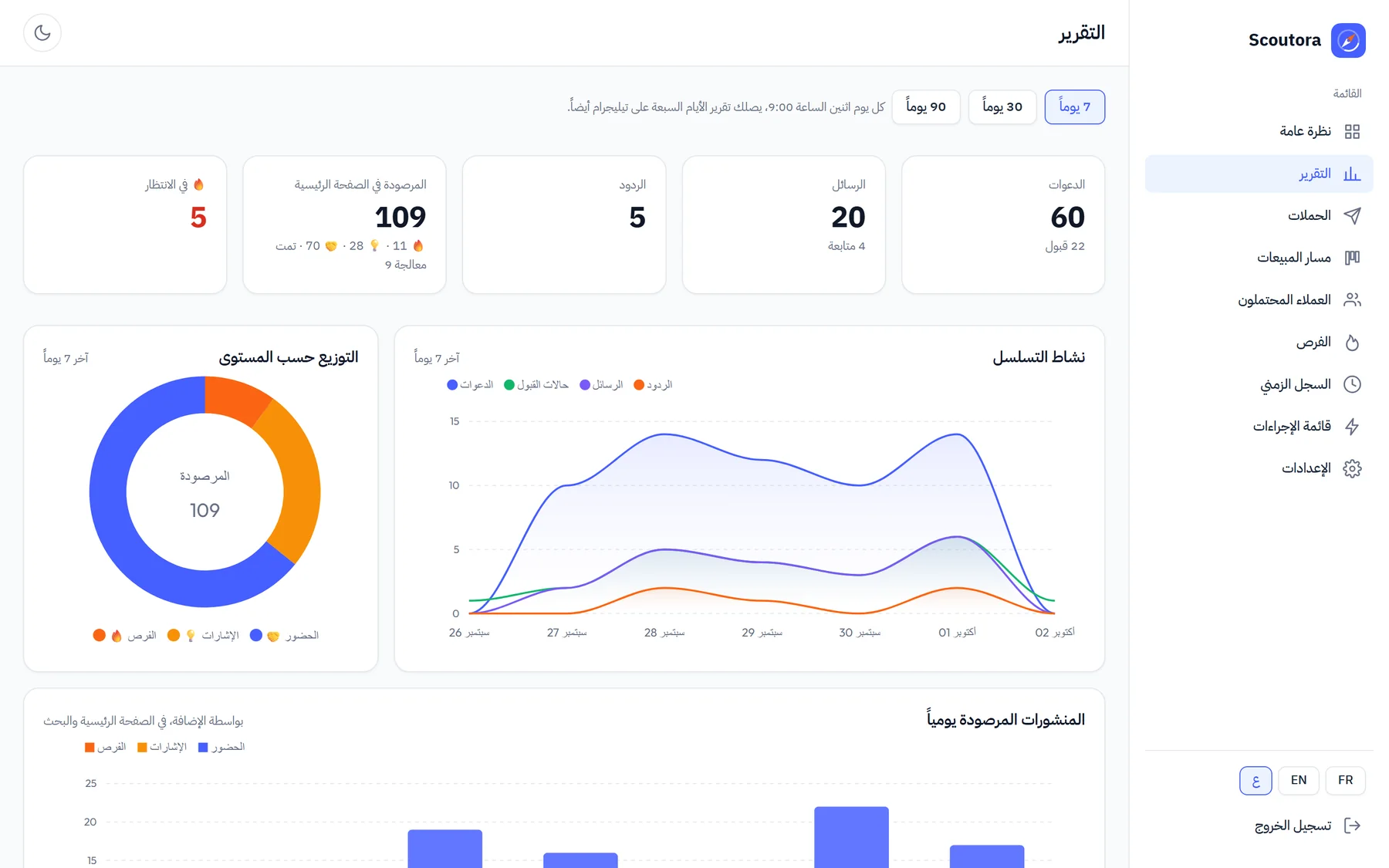Open العملاء المحتملون menu entry

[1259, 300]
